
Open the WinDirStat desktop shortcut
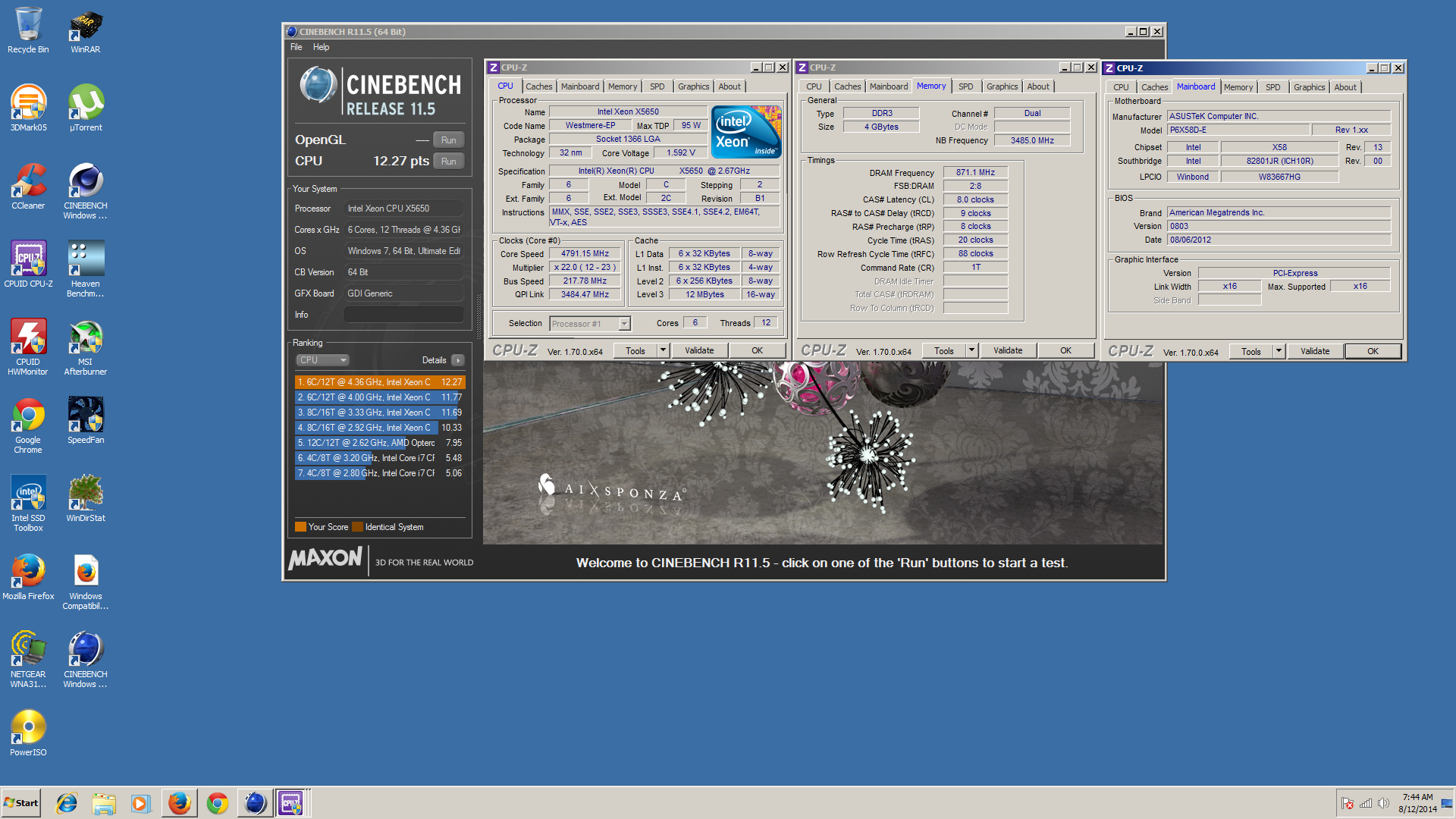86,498
